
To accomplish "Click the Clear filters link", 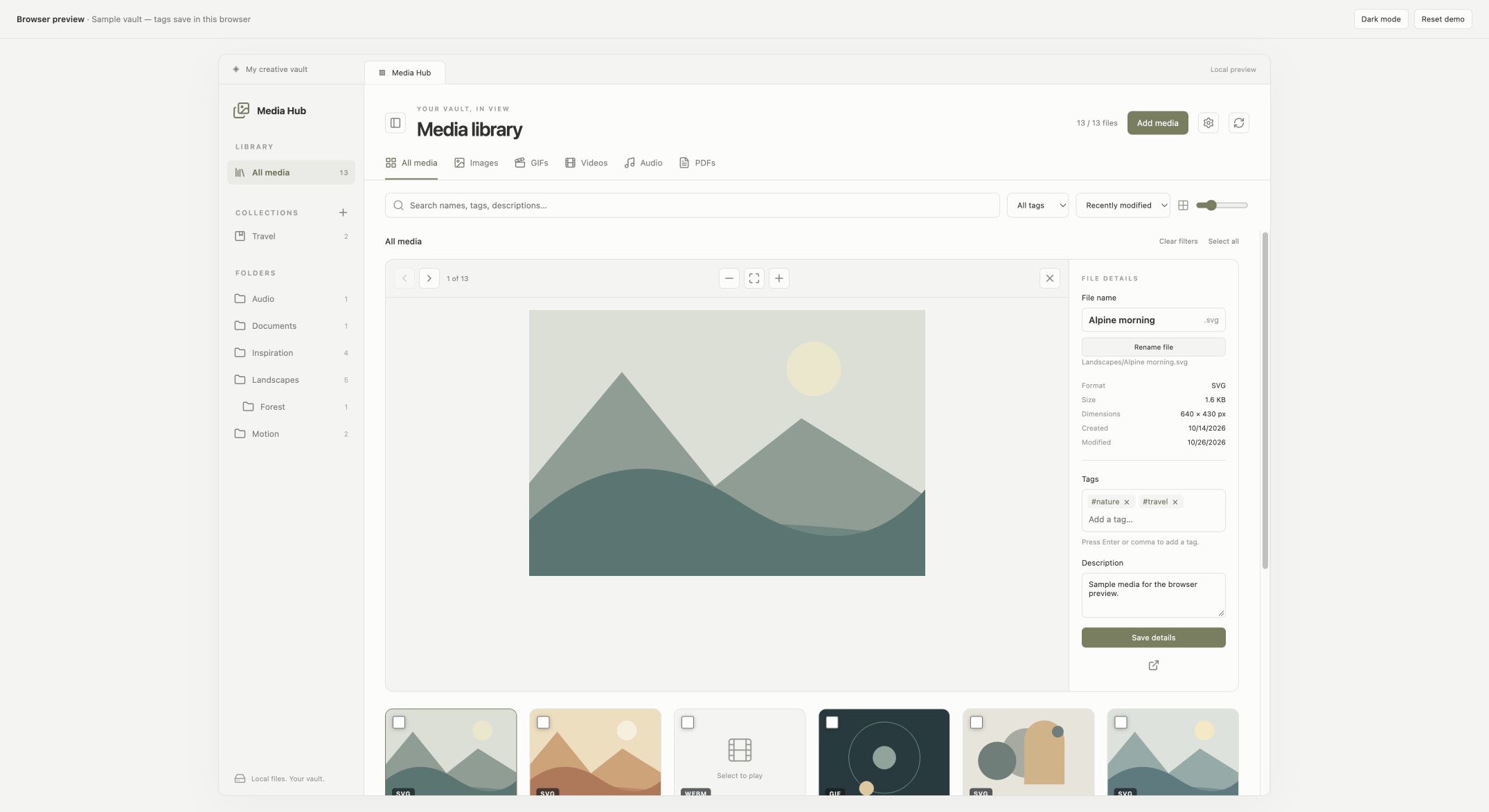I will (1179, 242).
